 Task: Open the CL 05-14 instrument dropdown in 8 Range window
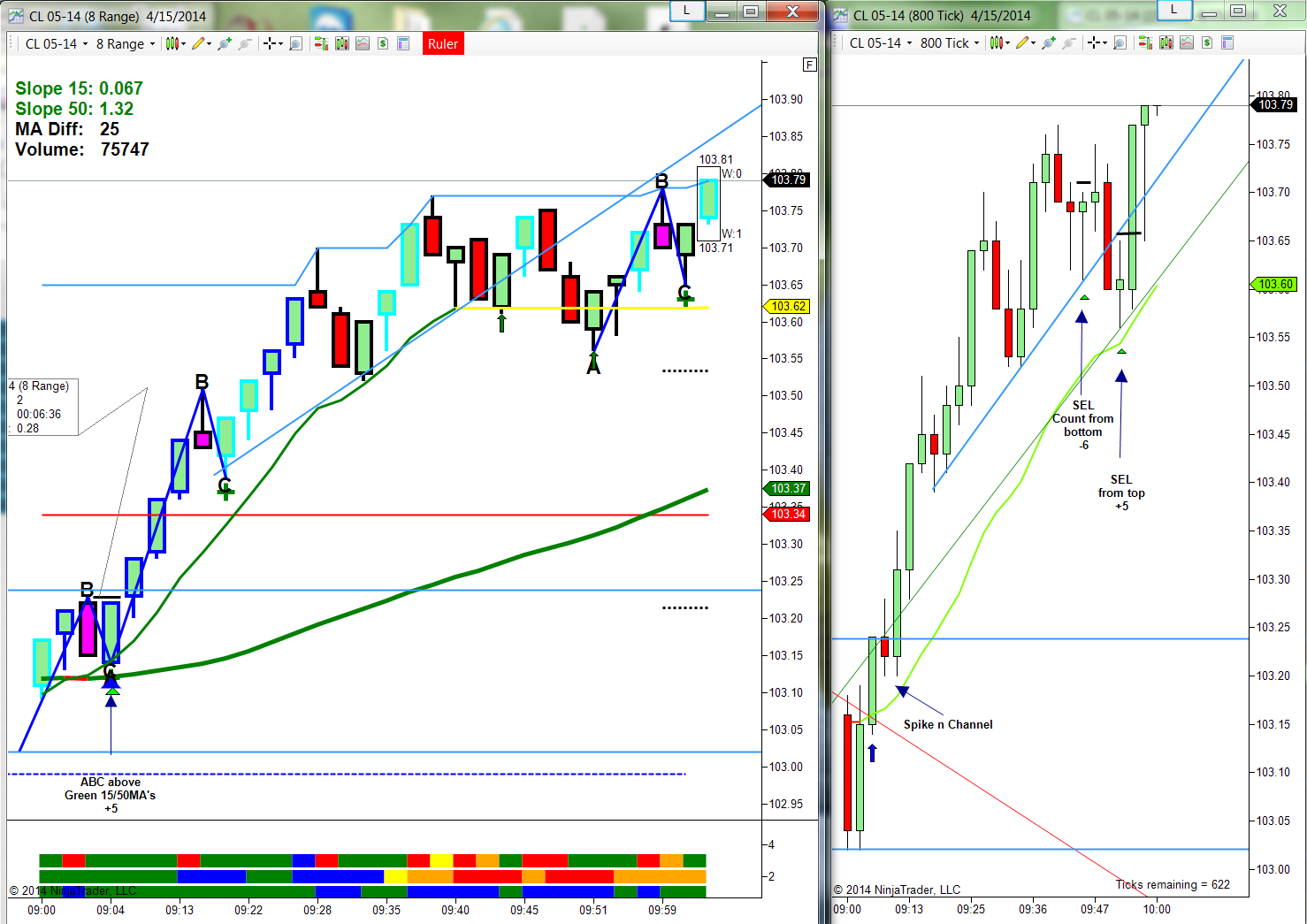(x=56, y=43)
